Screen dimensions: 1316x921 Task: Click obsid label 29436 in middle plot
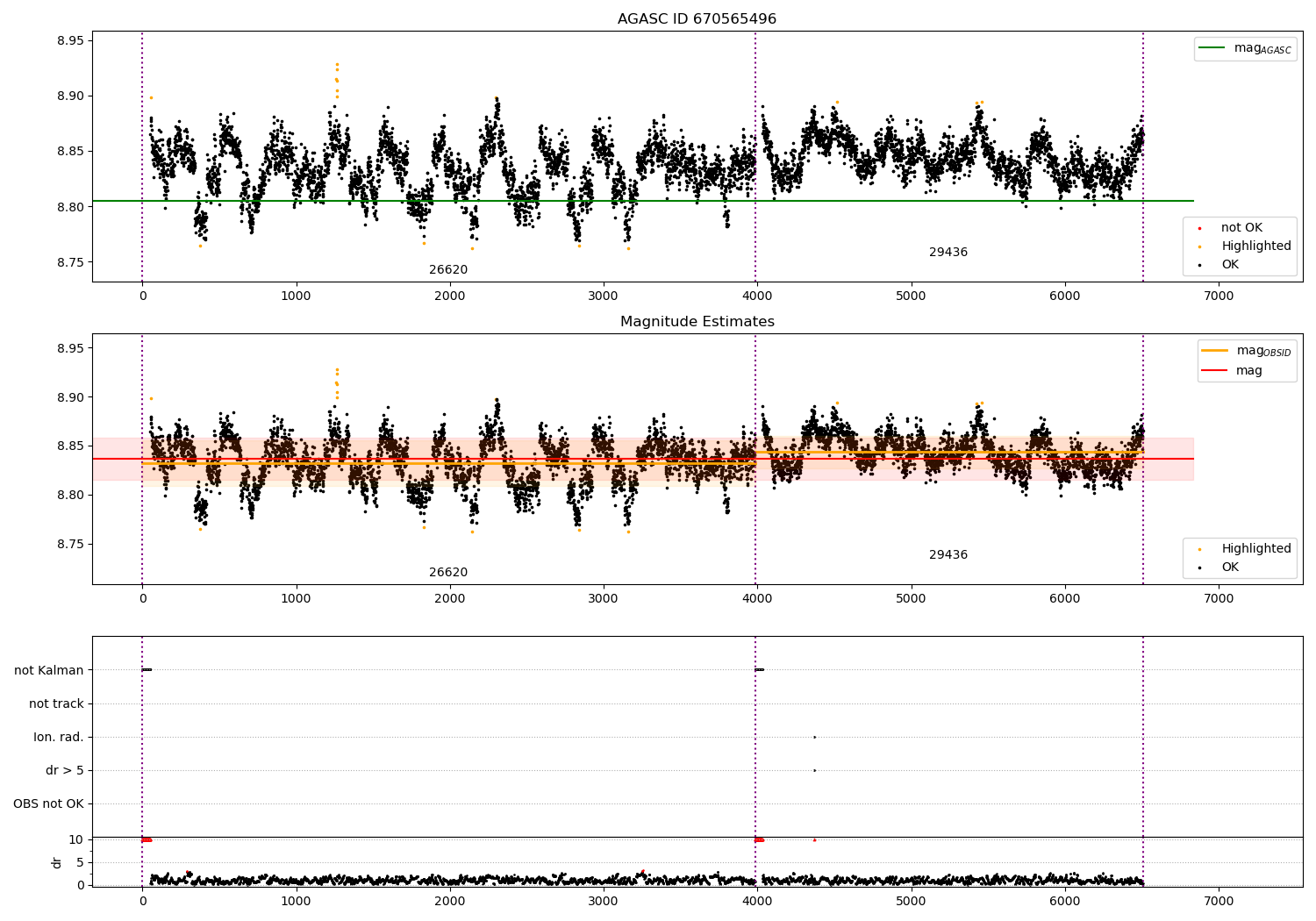(x=948, y=554)
